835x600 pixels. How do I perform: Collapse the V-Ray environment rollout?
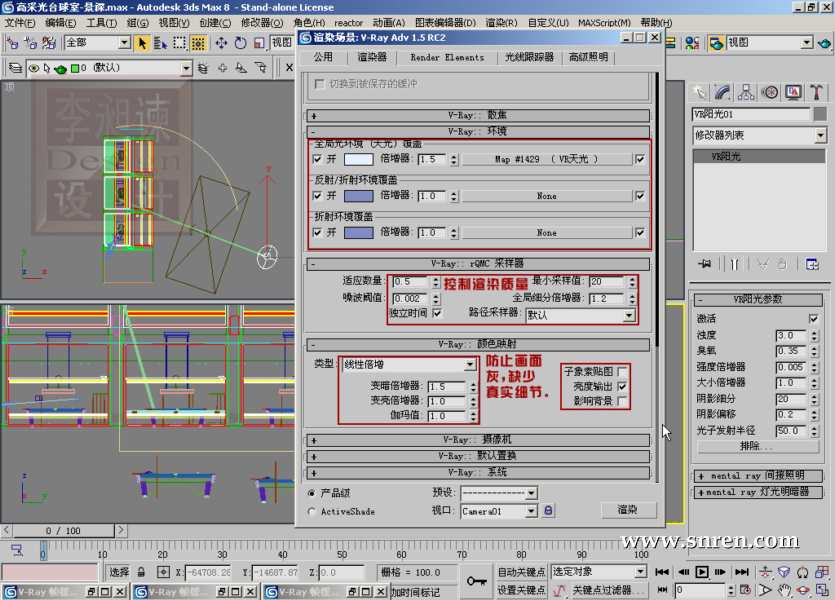[478, 131]
